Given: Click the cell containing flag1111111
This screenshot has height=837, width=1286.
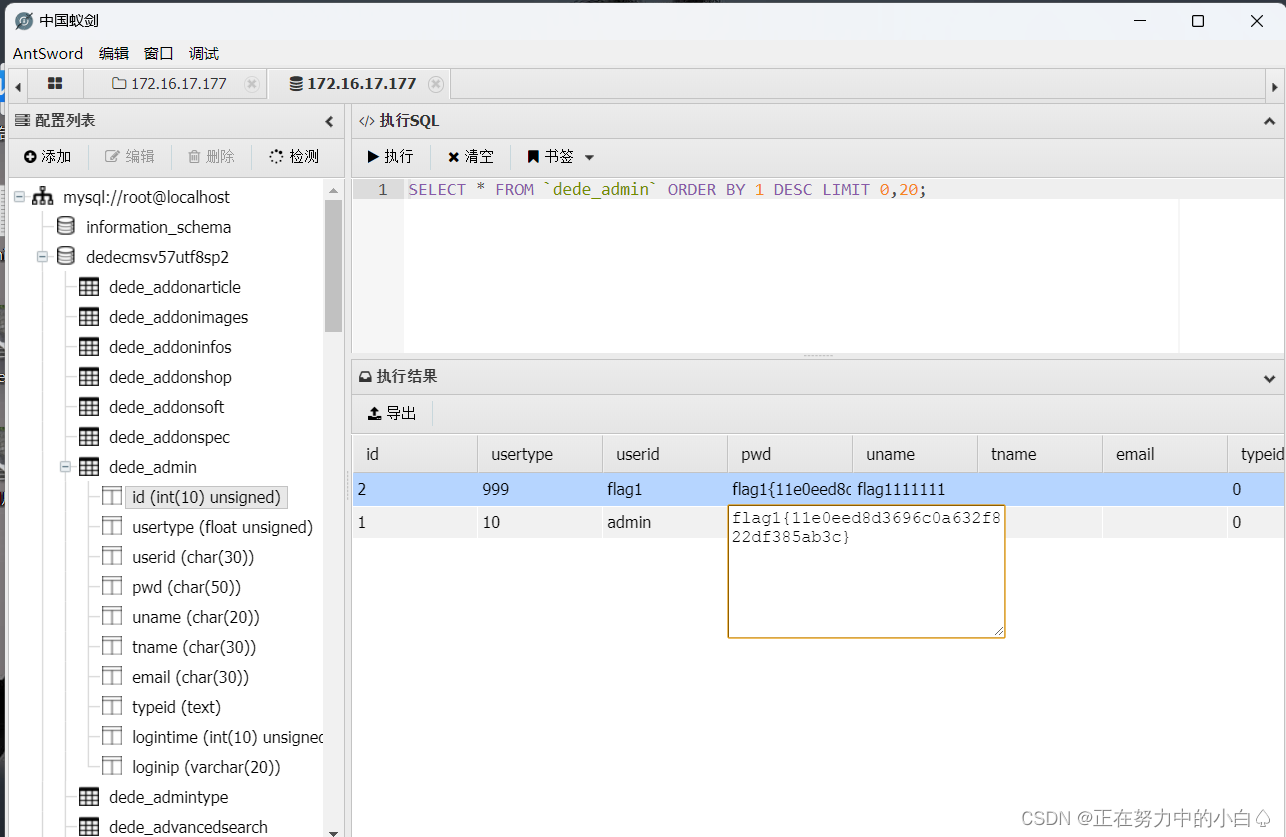Looking at the screenshot, I should click(x=915, y=490).
